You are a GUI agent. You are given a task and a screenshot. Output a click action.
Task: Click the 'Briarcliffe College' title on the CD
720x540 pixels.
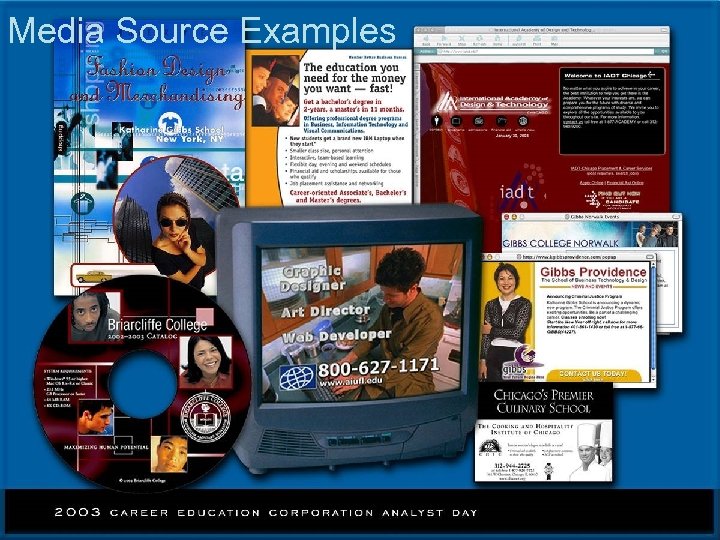(x=157, y=325)
